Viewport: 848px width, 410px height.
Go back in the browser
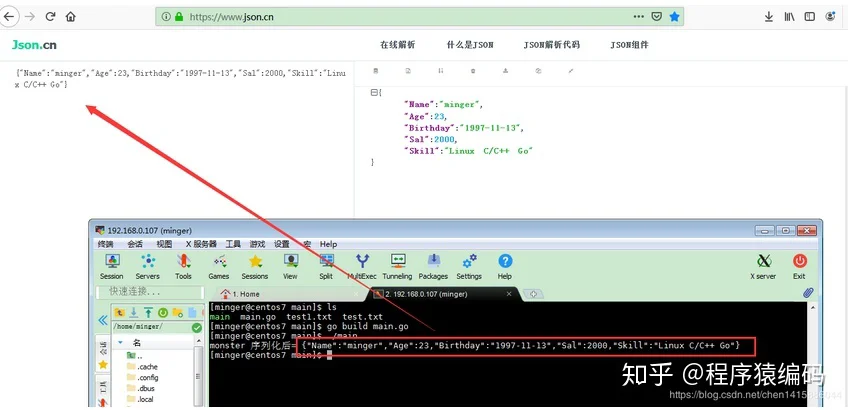click(x=9, y=17)
